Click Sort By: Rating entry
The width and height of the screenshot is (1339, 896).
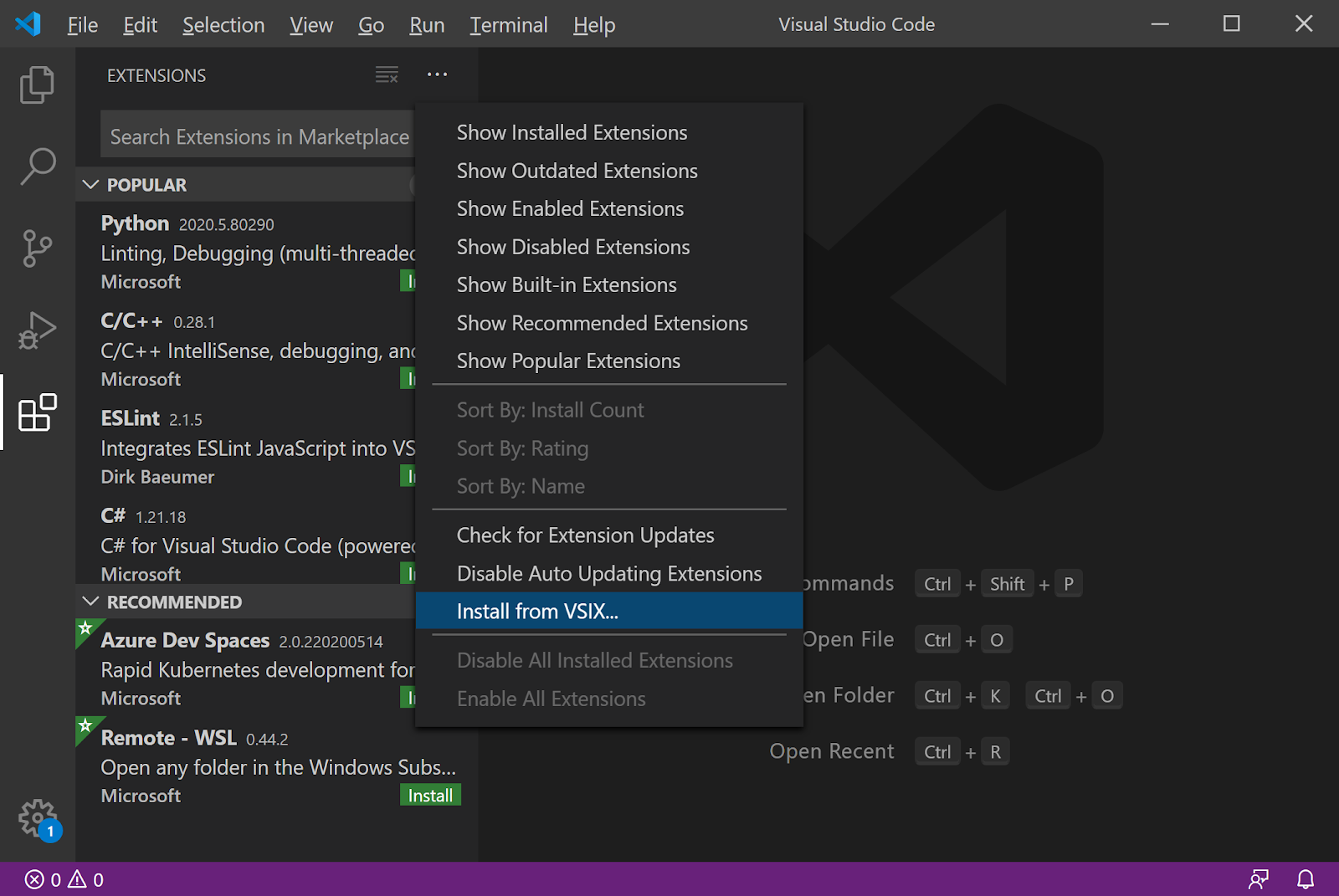pos(609,449)
